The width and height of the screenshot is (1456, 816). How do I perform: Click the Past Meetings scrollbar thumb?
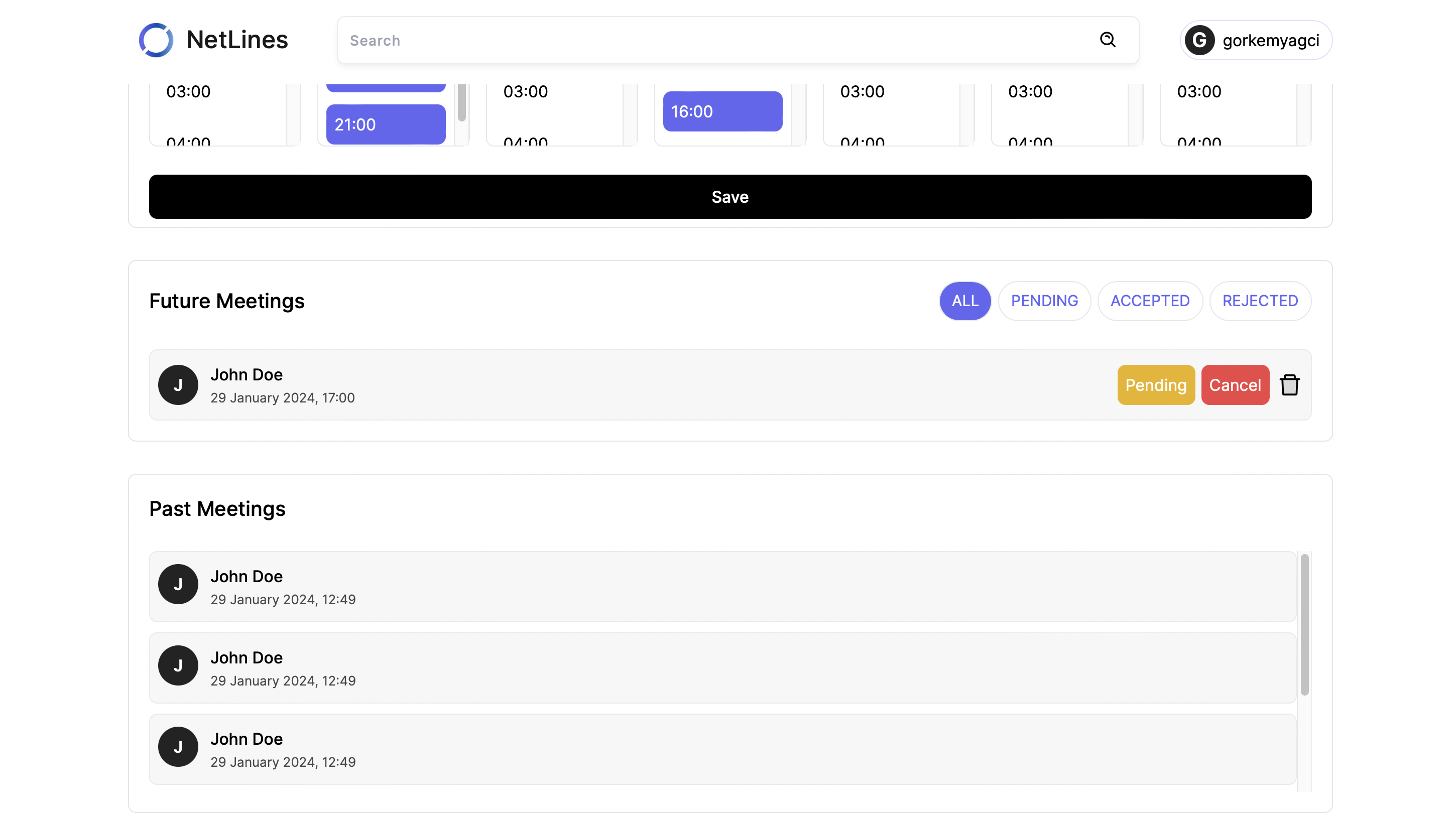pyautogui.click(x=1304, y=624)
